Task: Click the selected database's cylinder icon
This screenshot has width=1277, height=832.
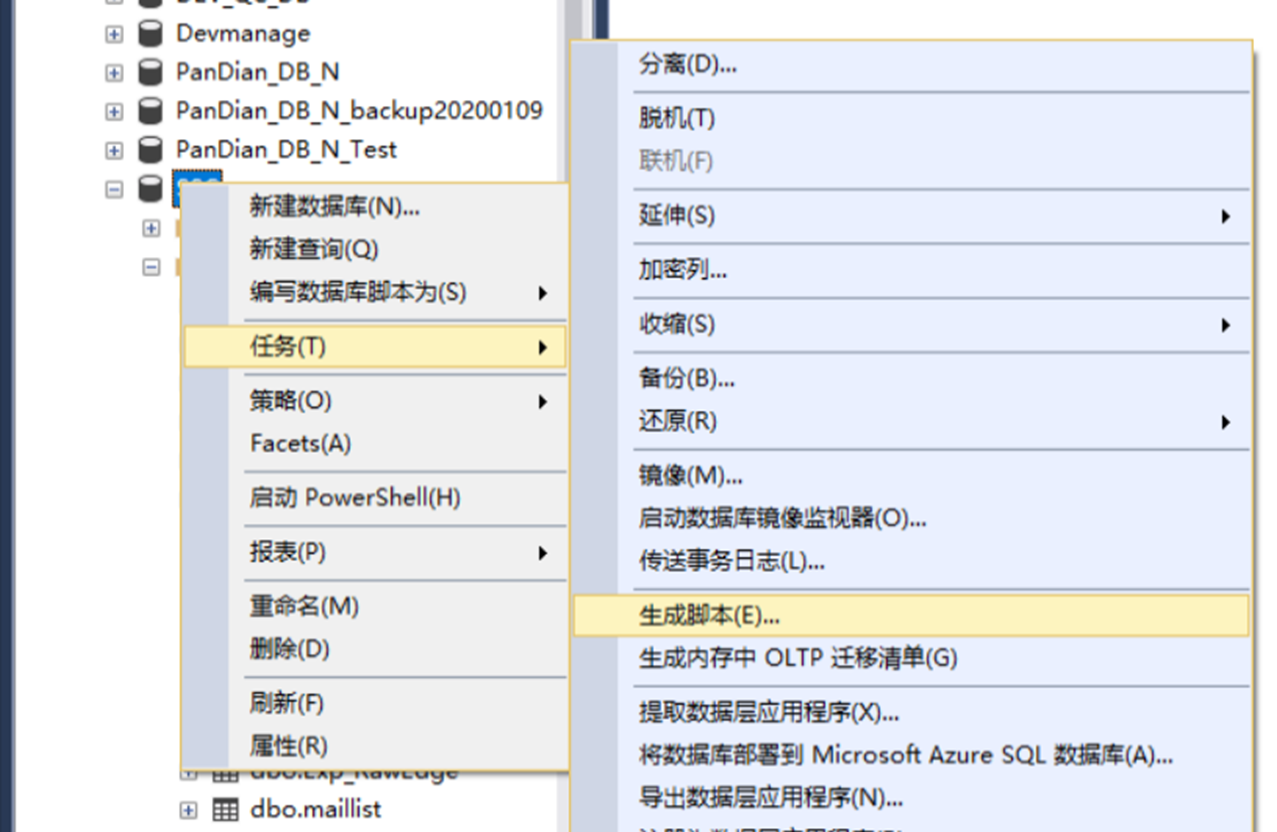Action: (150, 188)
